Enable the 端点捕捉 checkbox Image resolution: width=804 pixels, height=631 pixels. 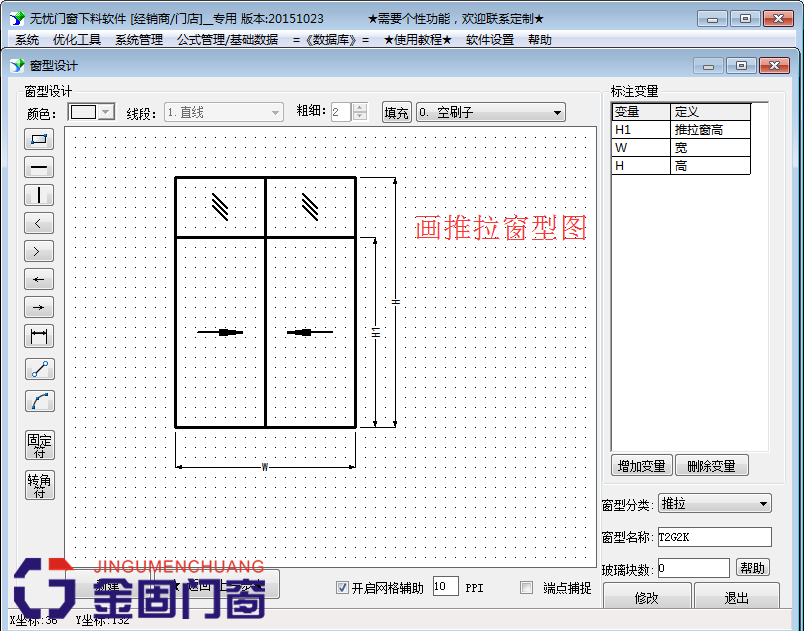tap(524, 587)
